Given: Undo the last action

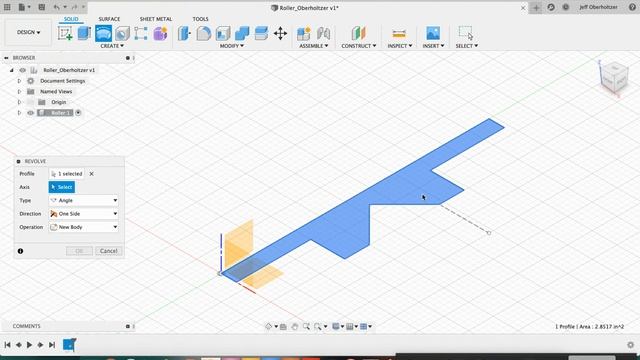Looking at the screenshot, I should click(56, 7).
